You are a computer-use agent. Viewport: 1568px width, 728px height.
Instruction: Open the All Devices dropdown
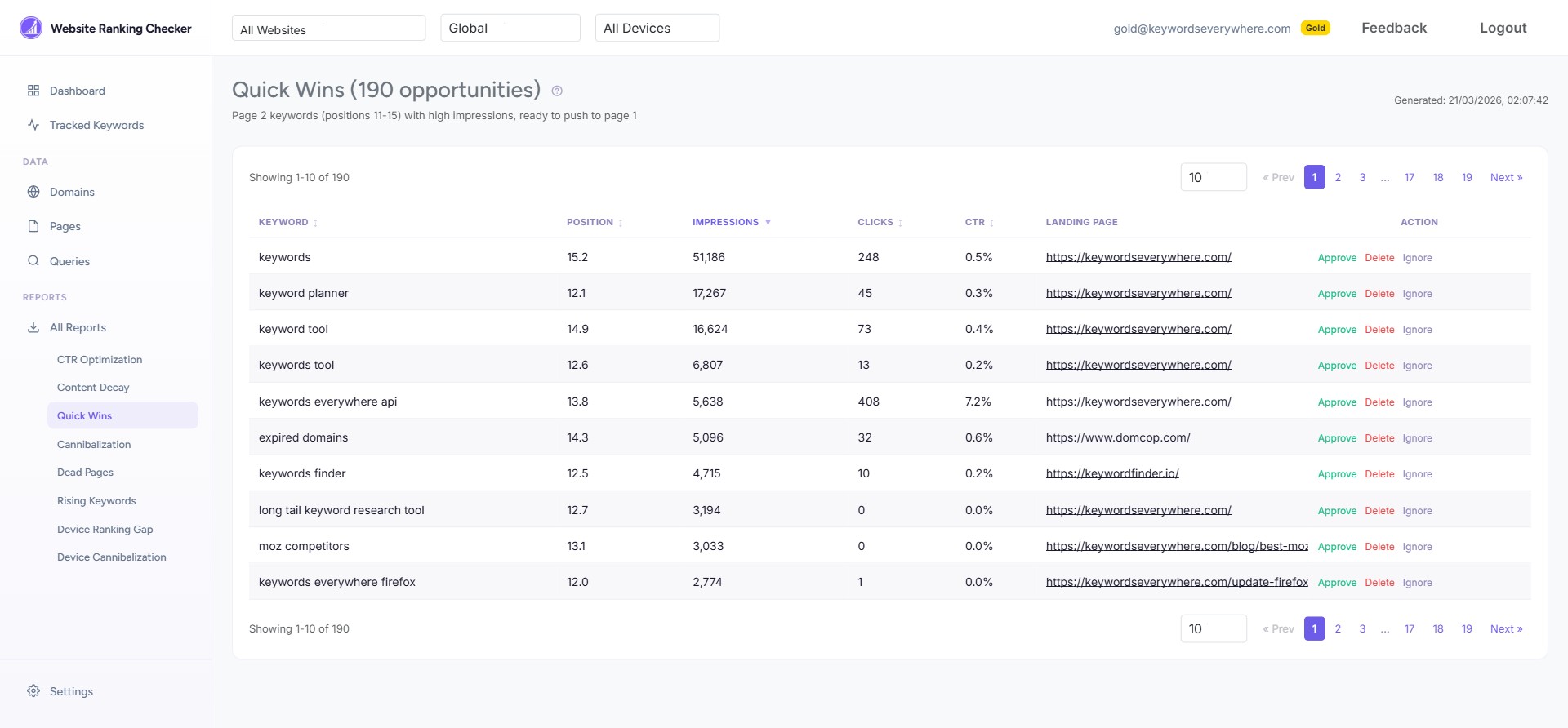pos(657,28)
